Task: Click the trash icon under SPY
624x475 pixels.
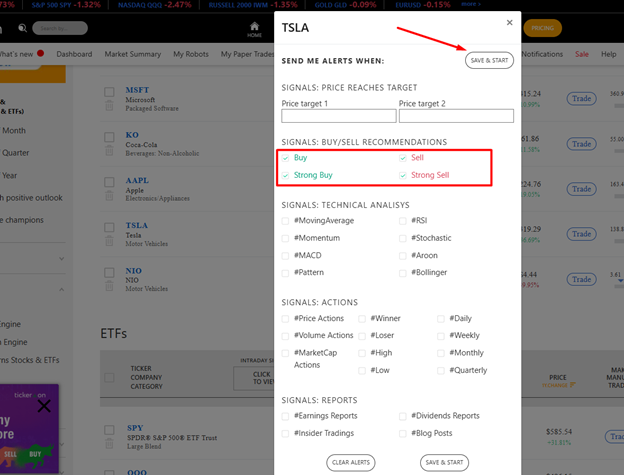Action: [109, 444]
